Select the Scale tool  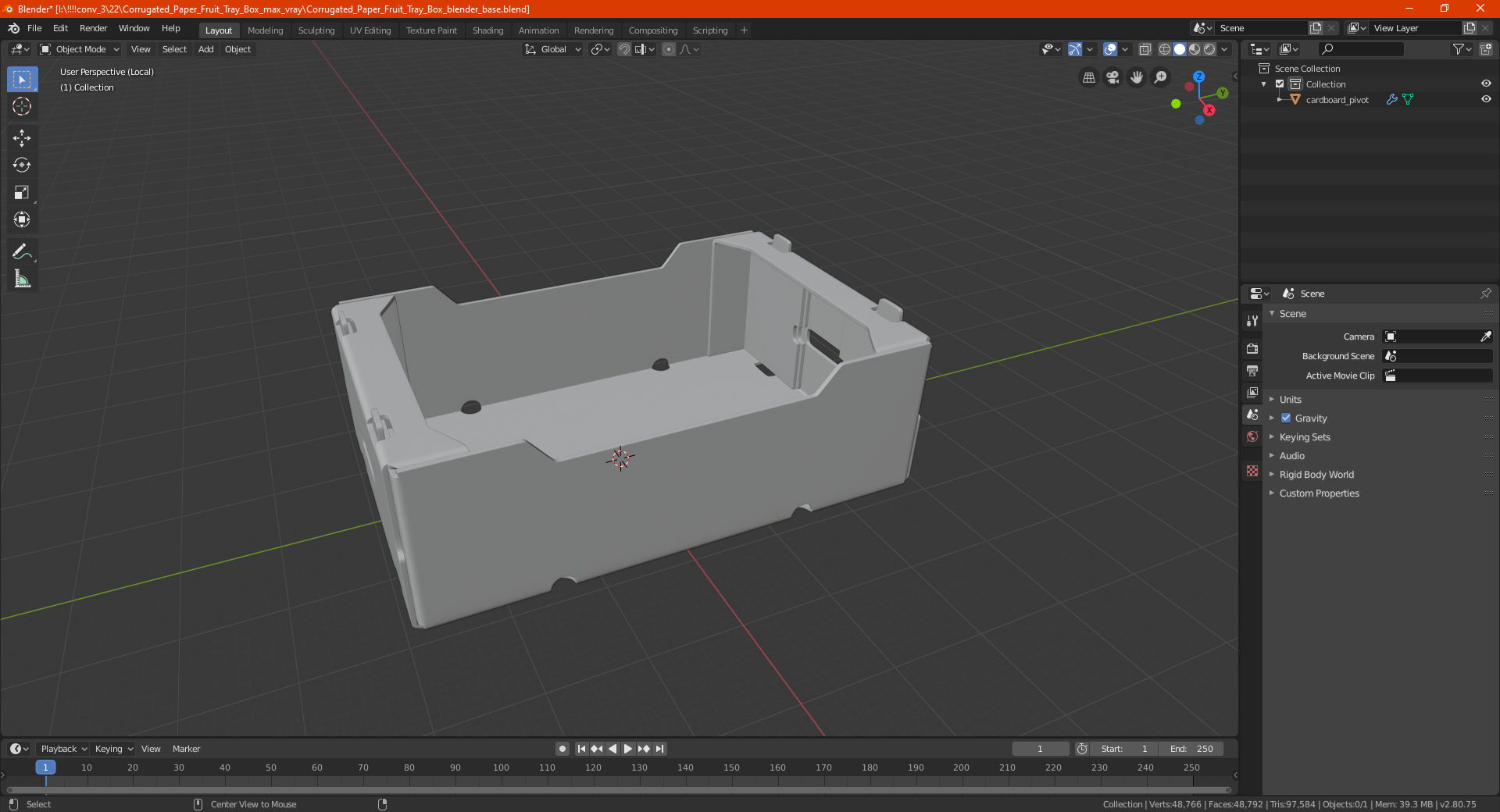[x=22, y=192]
